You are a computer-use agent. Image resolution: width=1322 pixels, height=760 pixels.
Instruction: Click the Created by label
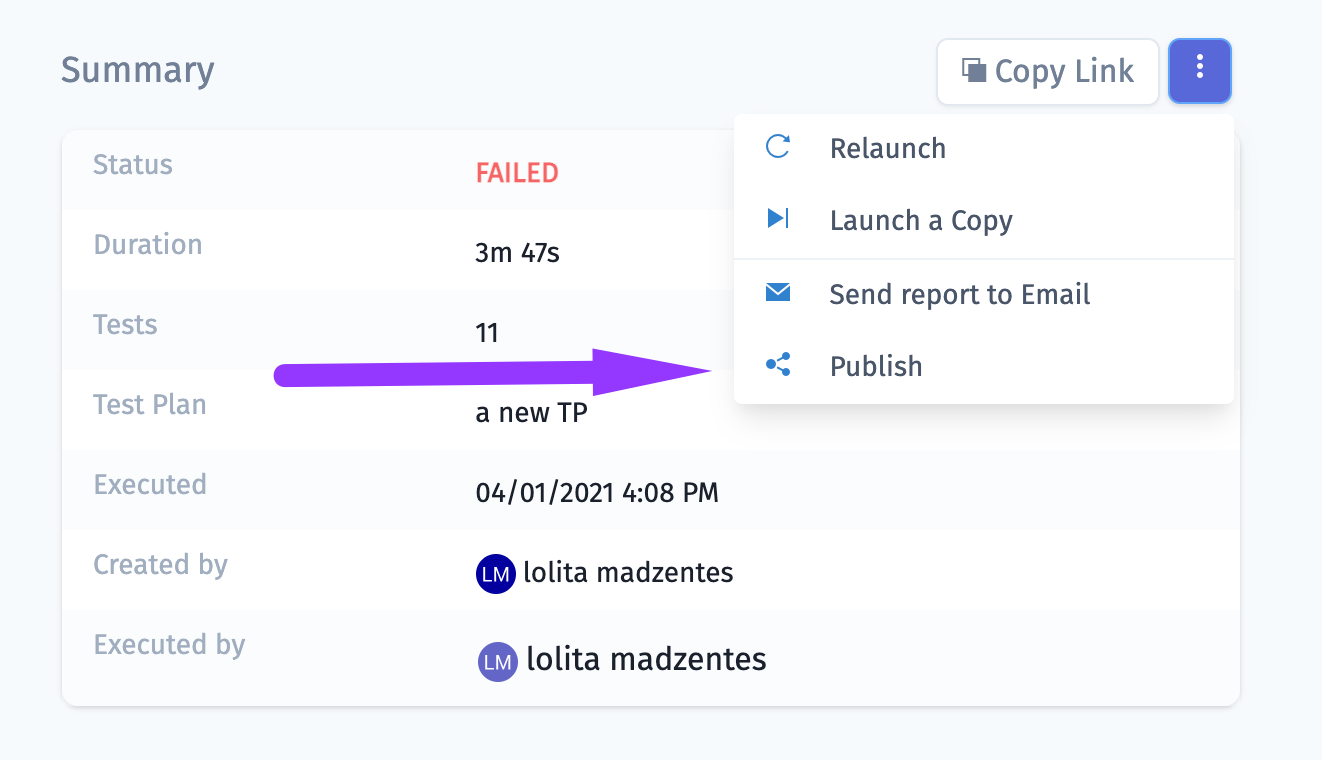[x=161, y=565]
